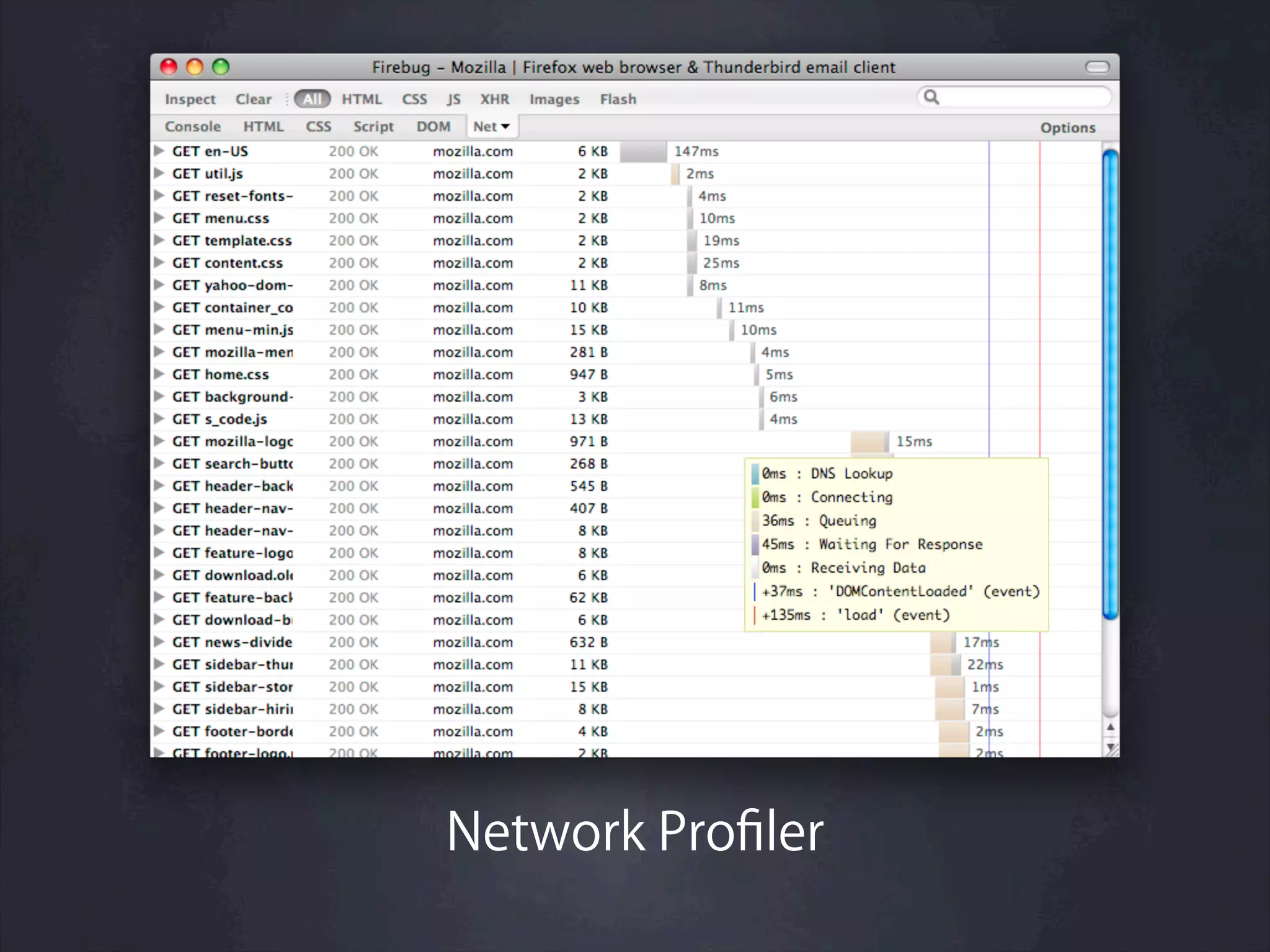Toggle the All filter
The height and width of the screenshot is (952, 1270).
312,99
